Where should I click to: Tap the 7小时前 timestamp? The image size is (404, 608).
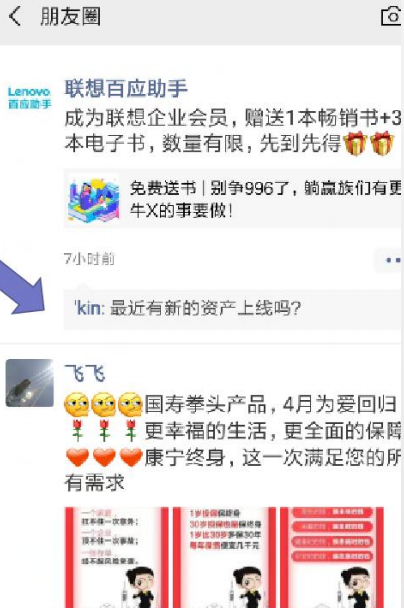coord(89,259)
